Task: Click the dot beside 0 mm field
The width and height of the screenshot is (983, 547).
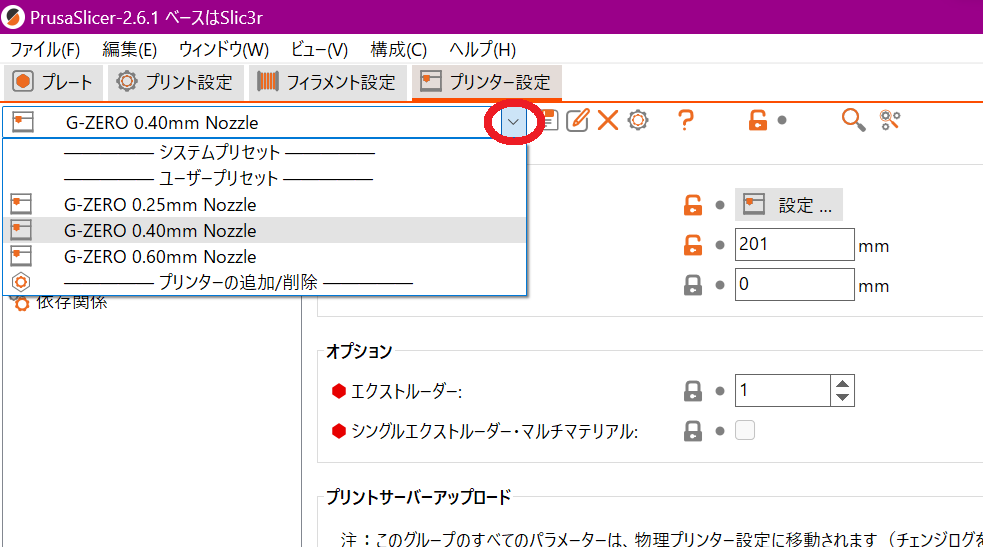Action: click(720, 285)
